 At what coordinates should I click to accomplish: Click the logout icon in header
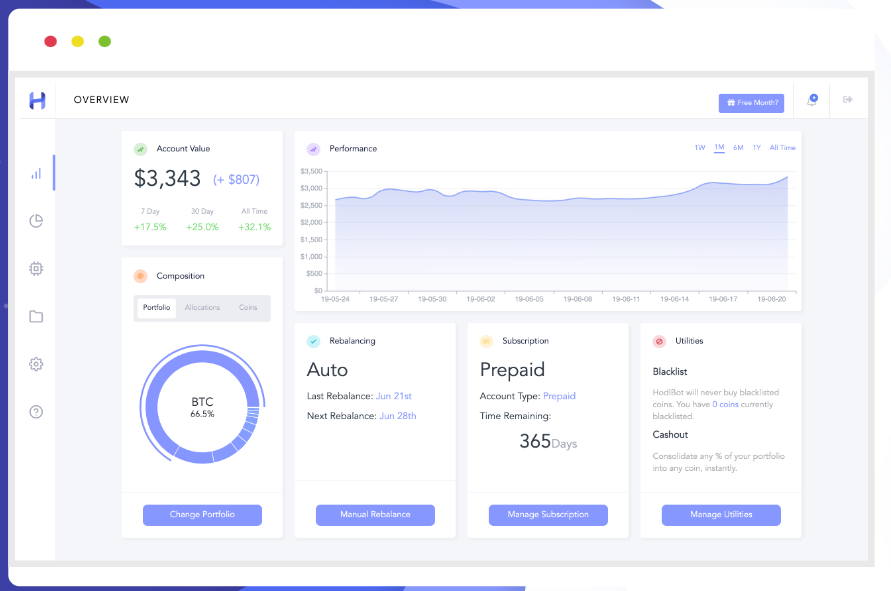(x=848, y=99)
